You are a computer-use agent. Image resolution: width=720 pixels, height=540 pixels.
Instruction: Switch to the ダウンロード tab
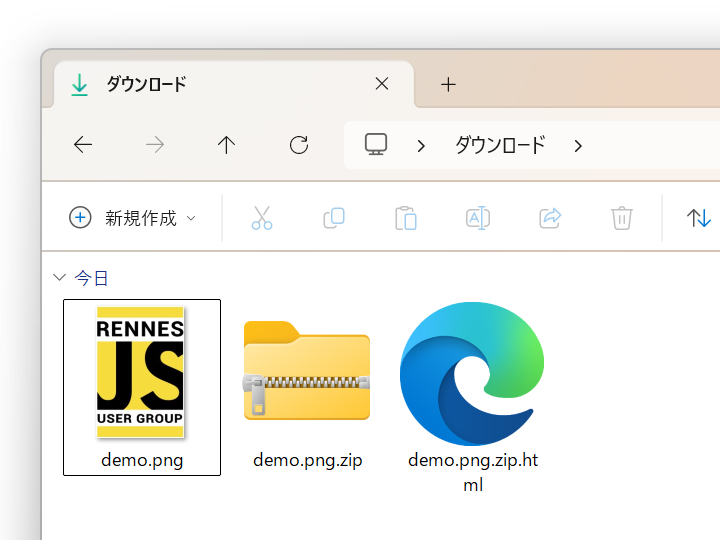(x=234, y=84)
